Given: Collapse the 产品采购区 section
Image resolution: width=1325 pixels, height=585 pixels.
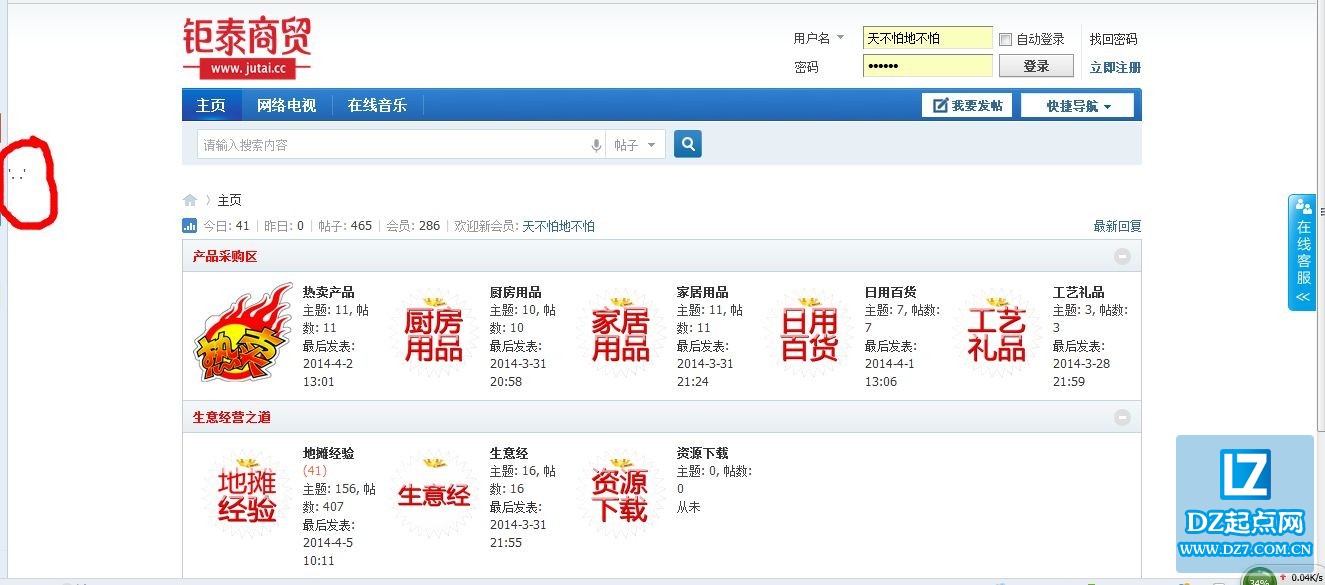Looking at the screenshot, I should click(x=1122, y=257).
